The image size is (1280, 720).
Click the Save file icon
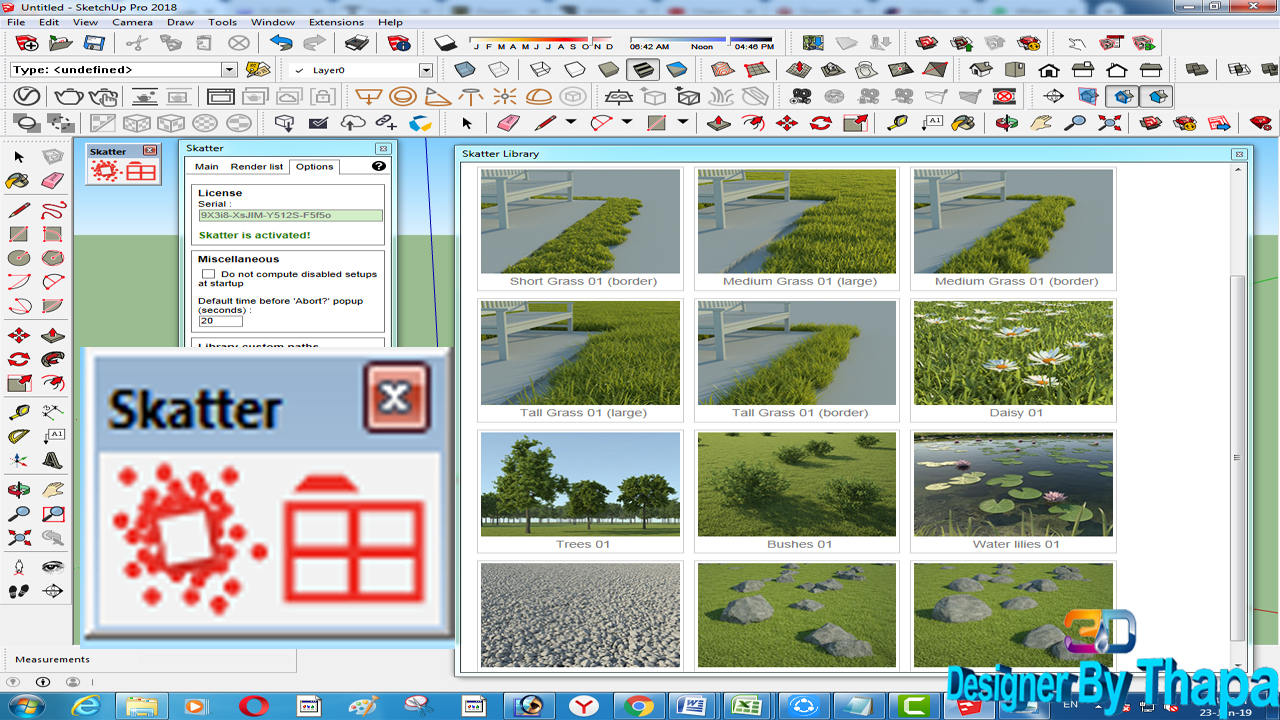(x=94, y=43)
